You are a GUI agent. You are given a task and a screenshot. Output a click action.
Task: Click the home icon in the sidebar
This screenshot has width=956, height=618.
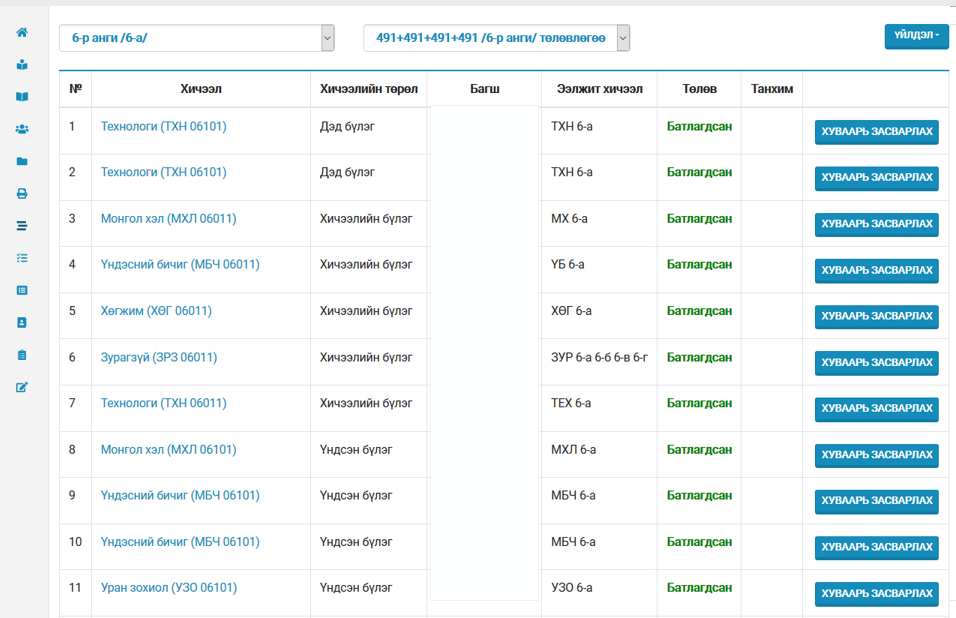(x=22, y=33)
